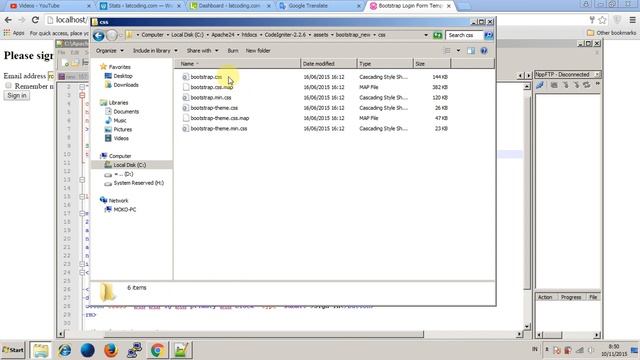Image resolution: width=640 pixels, height=360 pixels.
Task: Click the NppFTP upload file icon
Action: [x=576, y=85]
